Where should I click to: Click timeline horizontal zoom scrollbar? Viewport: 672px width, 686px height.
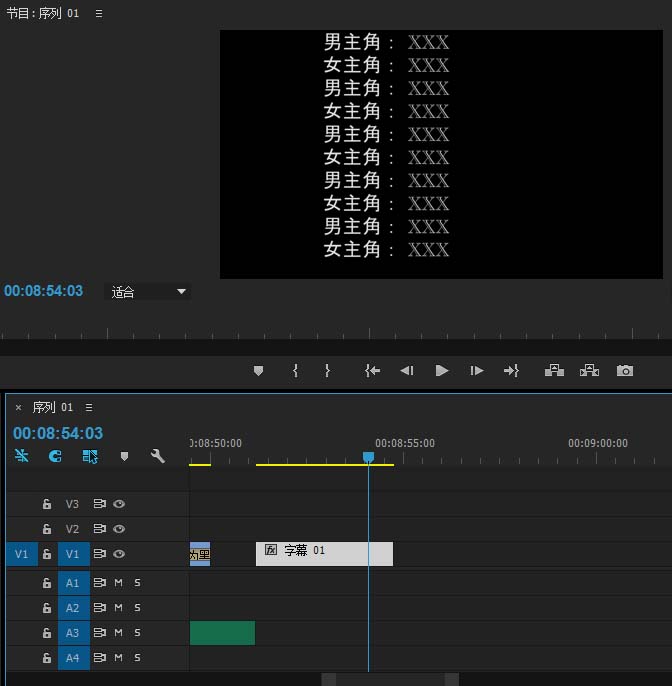click(390, 679)
